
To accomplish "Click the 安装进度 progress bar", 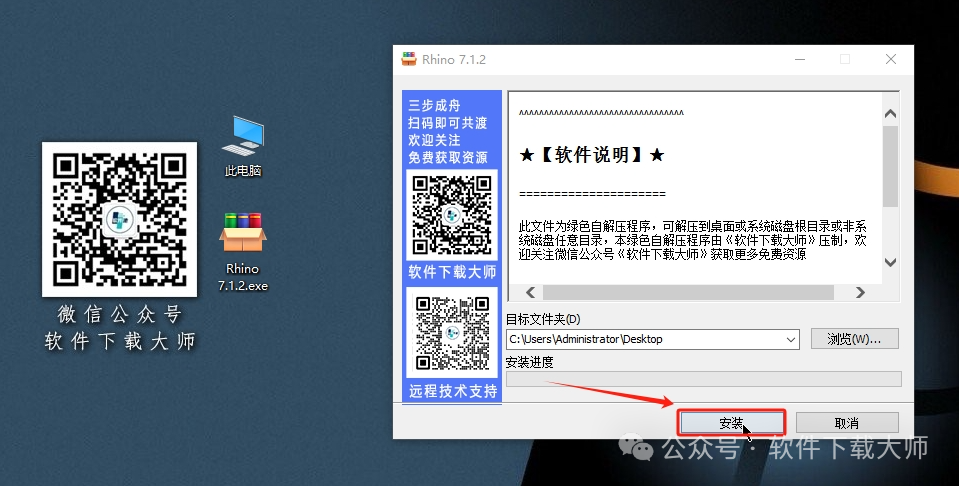I will pyautogui.click(x=704, y=379).
